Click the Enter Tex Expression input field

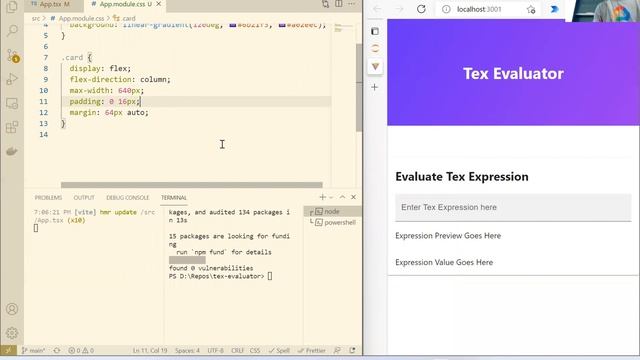513,207
